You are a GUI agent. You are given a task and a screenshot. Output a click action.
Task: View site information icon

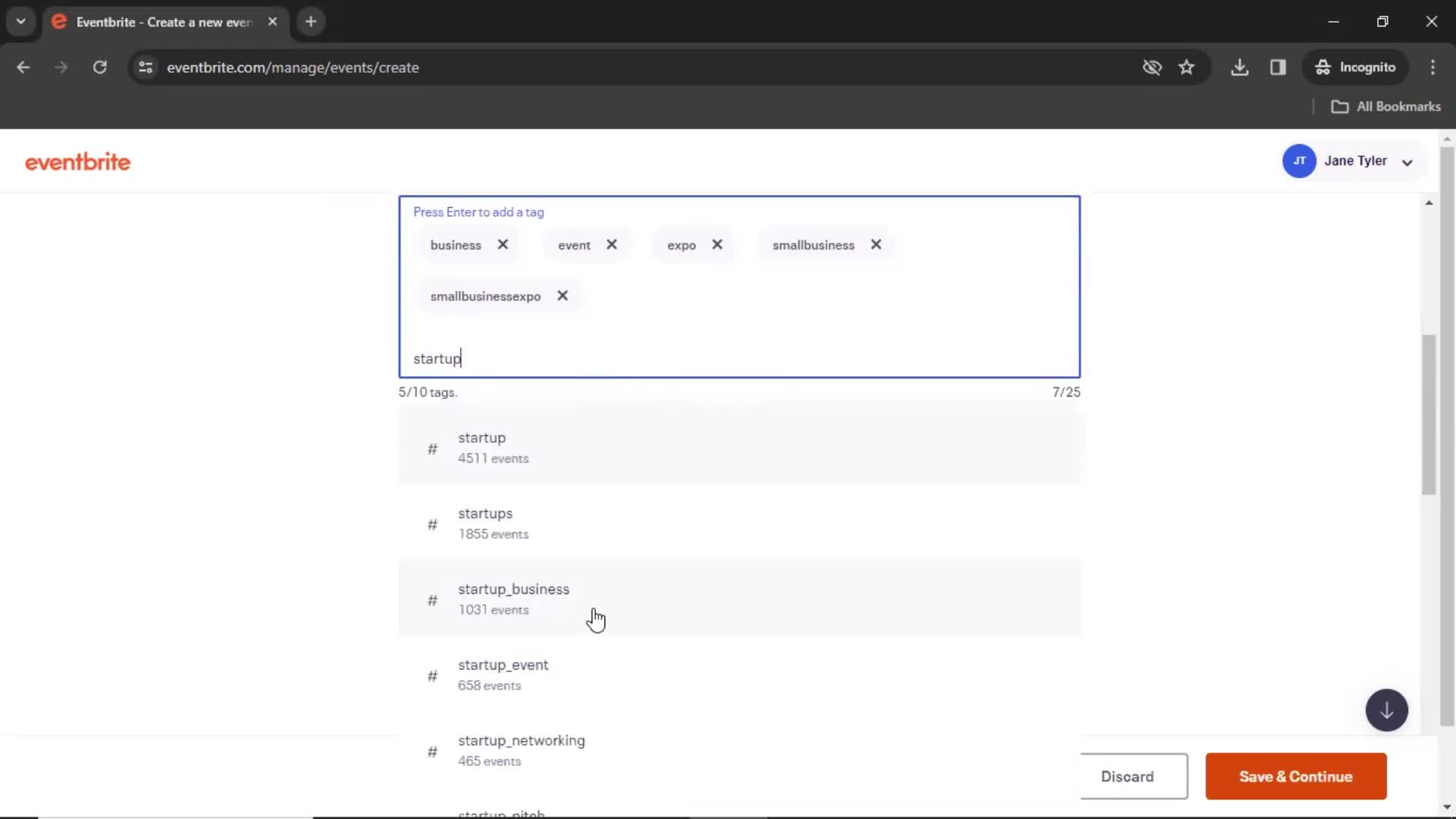(146, 67)
